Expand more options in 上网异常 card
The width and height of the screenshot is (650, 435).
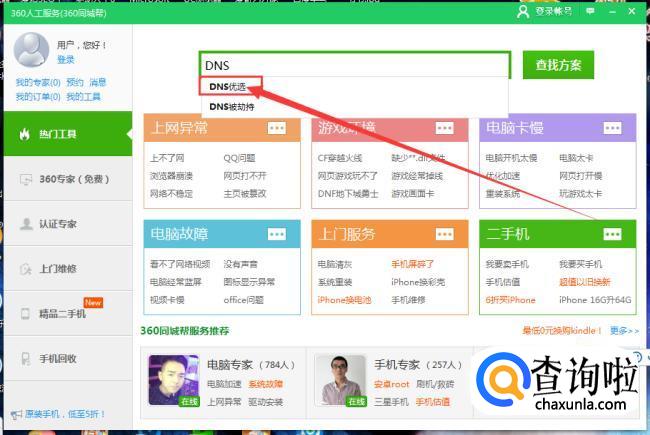click(x=277, y=128)
